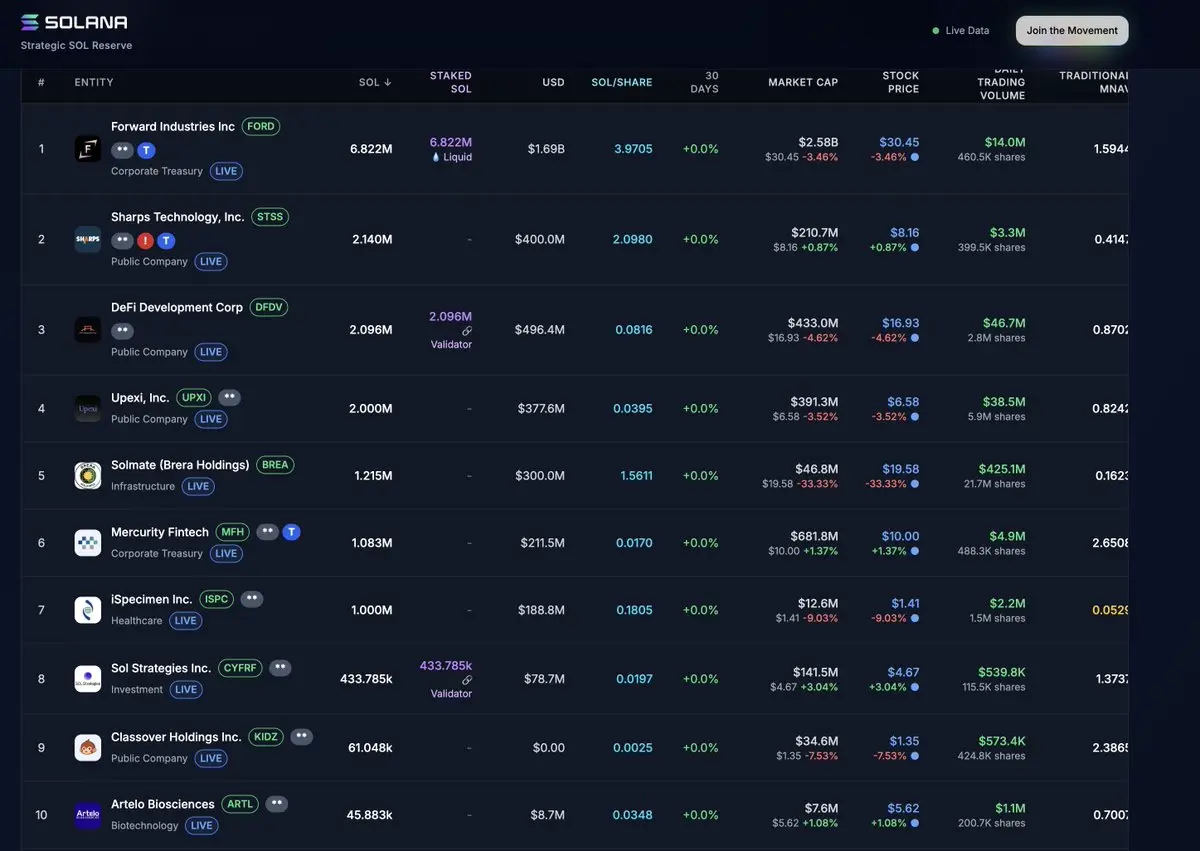Viewport: 1200px width, 851px height.
Task: Click the 433.785k staked SOL validator value
Action: 446,665
